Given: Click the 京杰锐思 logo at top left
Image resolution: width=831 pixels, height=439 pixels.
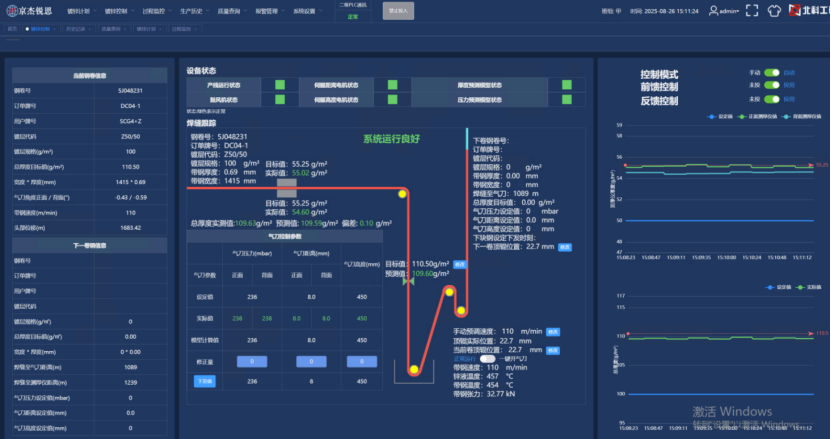Looking at the screenshot, I should 28,10.
